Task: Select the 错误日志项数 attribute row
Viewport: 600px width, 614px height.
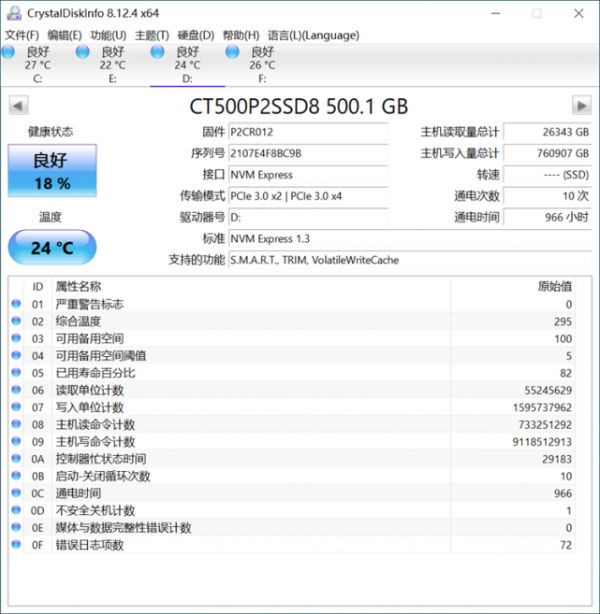Action: (x=292, y=545)
